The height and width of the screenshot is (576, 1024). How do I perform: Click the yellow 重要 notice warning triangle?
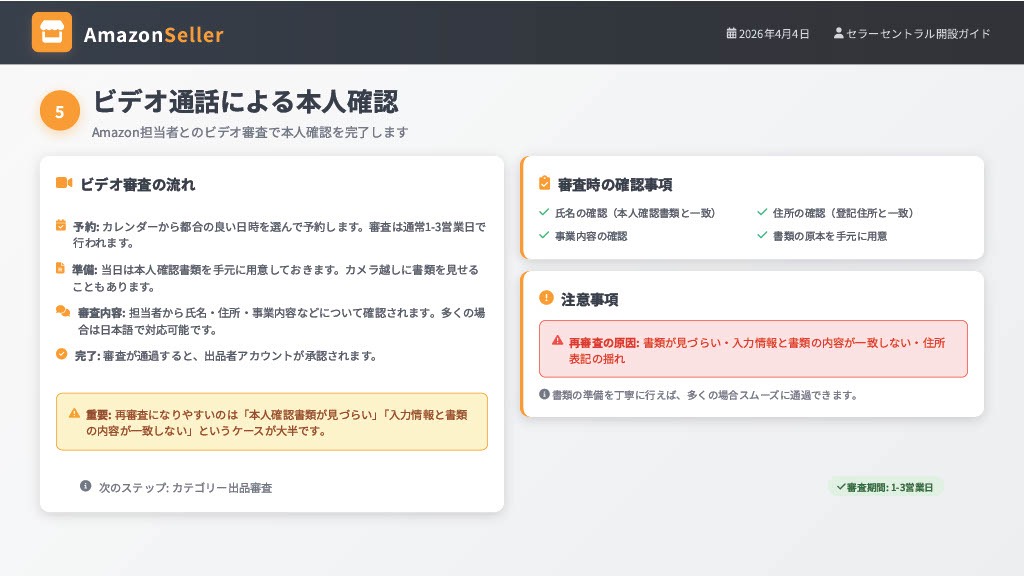point(74,413)
